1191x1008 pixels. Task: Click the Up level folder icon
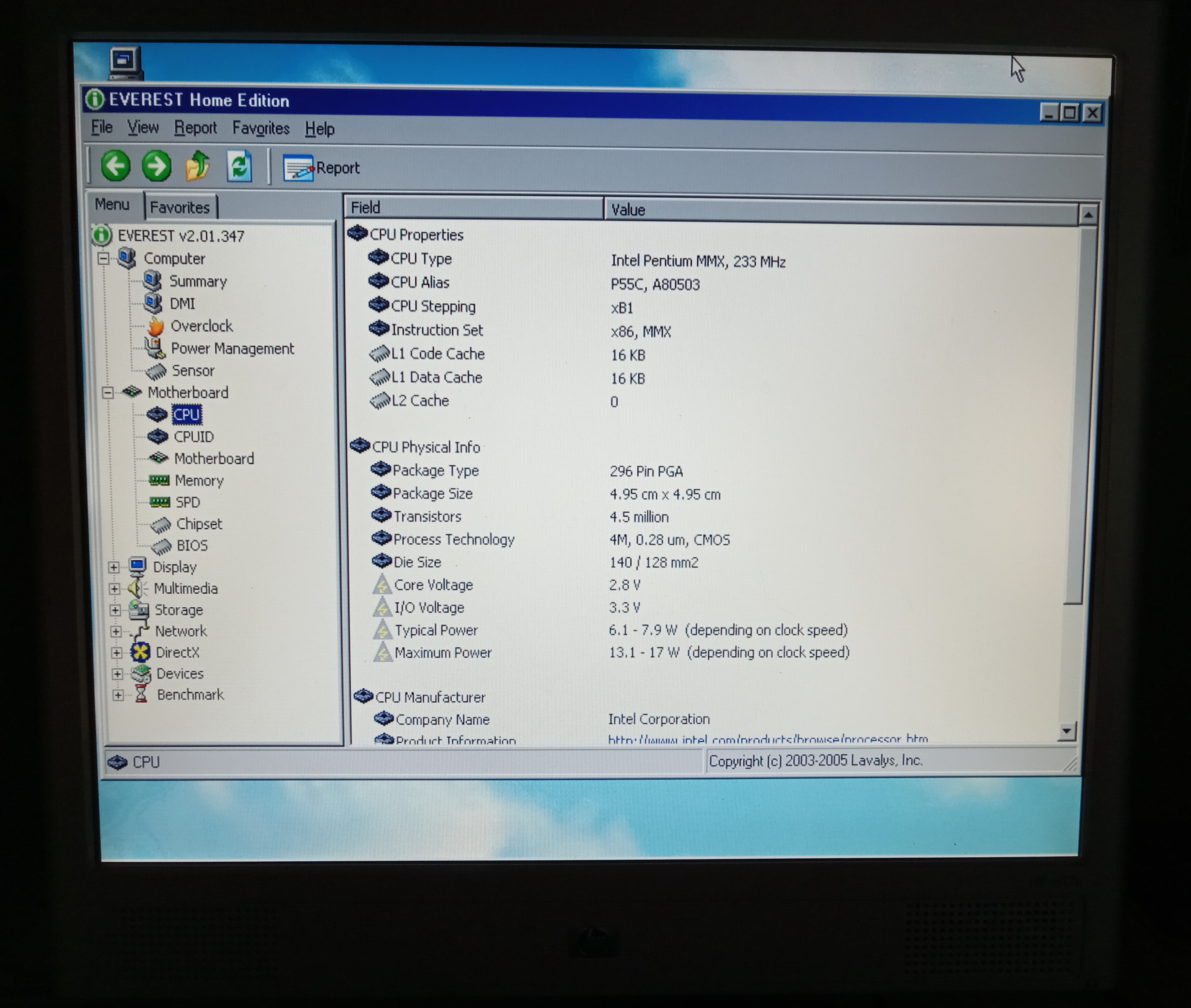tap(198, 166)
